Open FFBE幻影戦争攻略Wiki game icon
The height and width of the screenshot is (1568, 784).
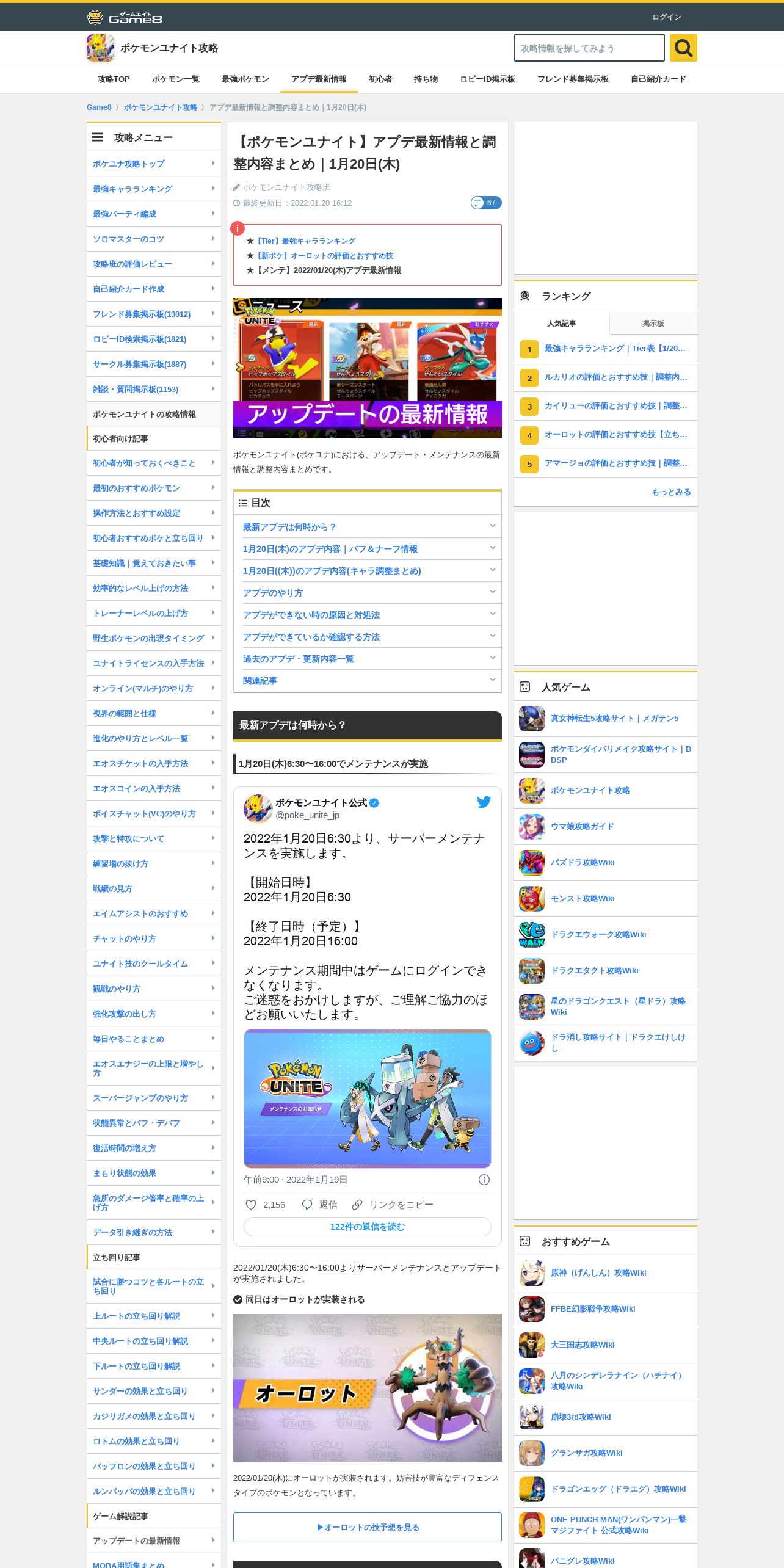(532, 1309)
